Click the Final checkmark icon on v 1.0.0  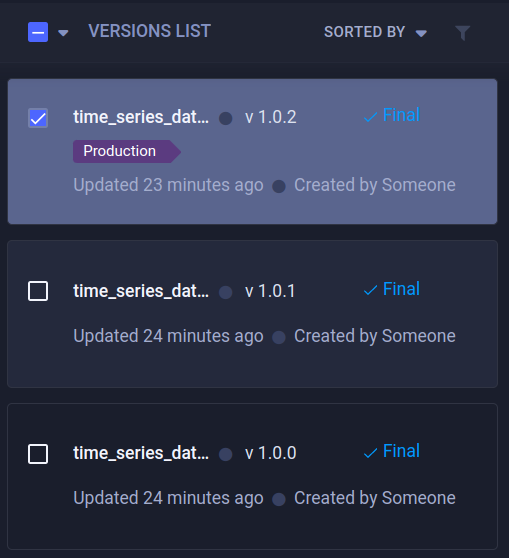[x=371, y=453]
